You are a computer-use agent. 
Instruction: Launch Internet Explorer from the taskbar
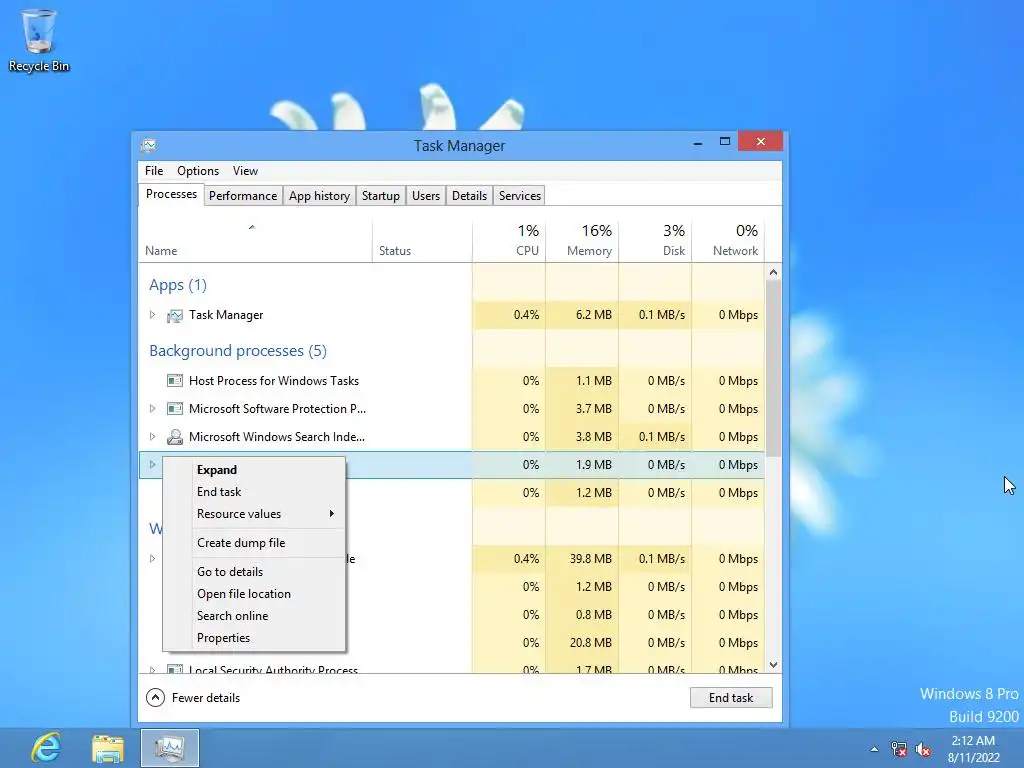click(x=46, y=748)
